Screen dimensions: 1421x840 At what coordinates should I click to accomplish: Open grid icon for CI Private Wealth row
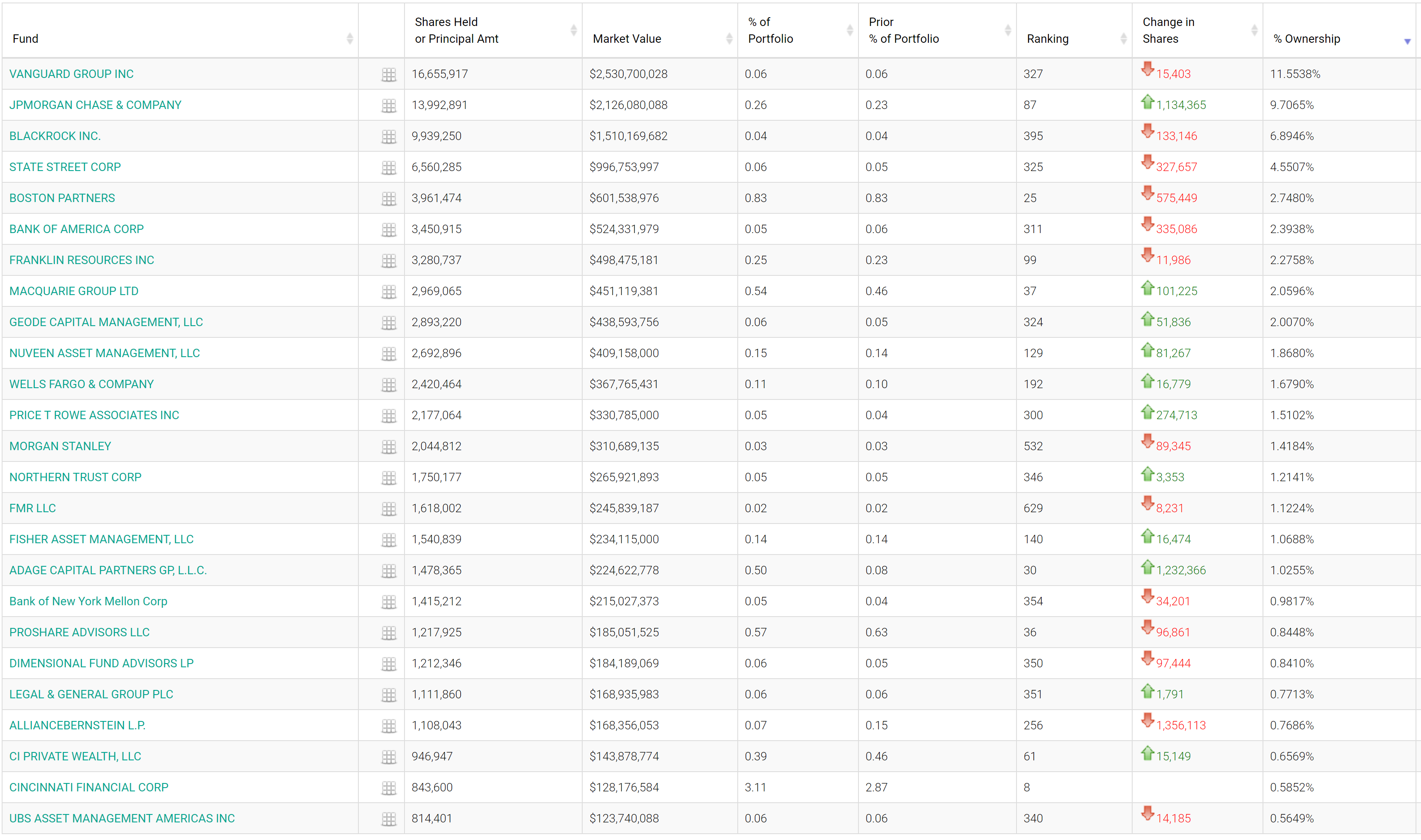[x=389, y=757]
